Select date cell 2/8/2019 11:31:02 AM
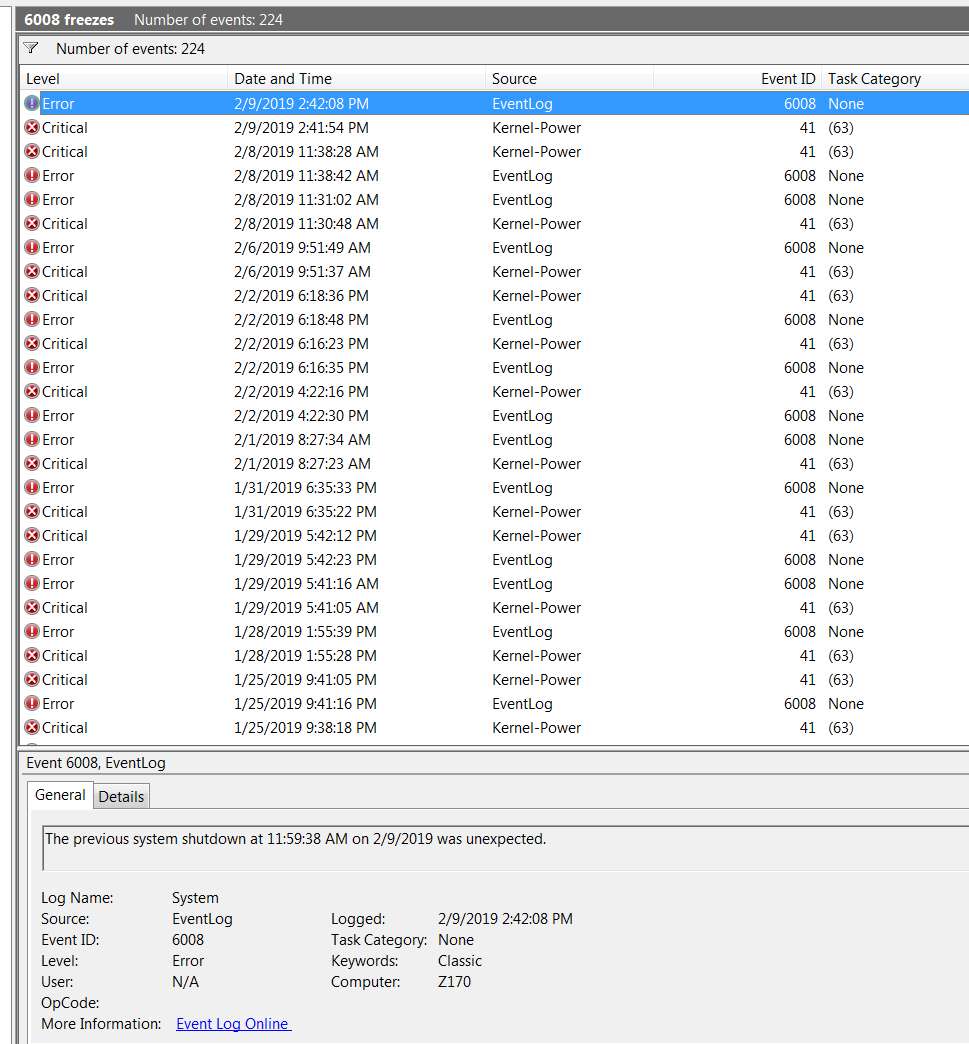969x1044 pixels. tap(306, 199)
